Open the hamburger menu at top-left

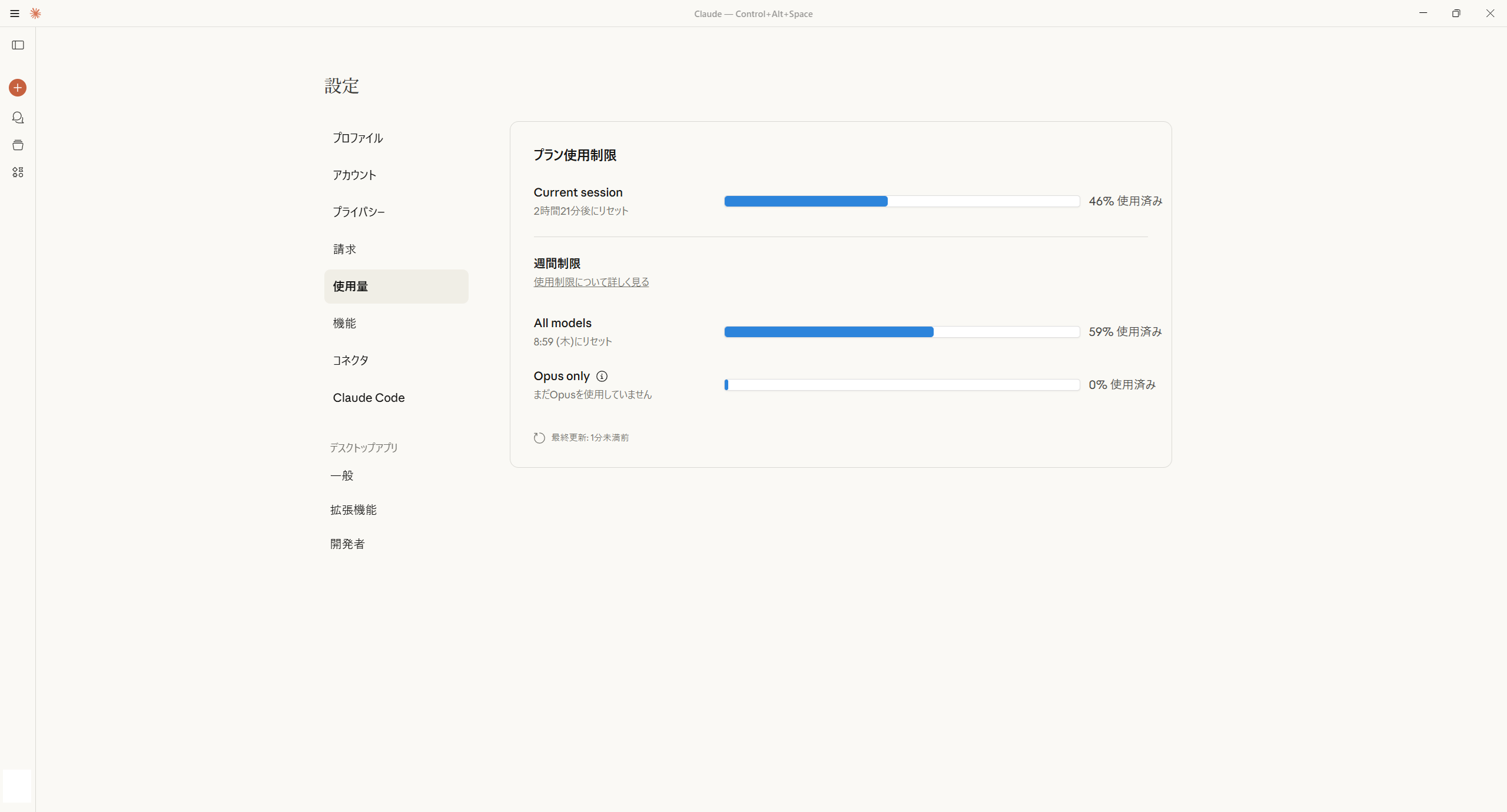(15, 14)
